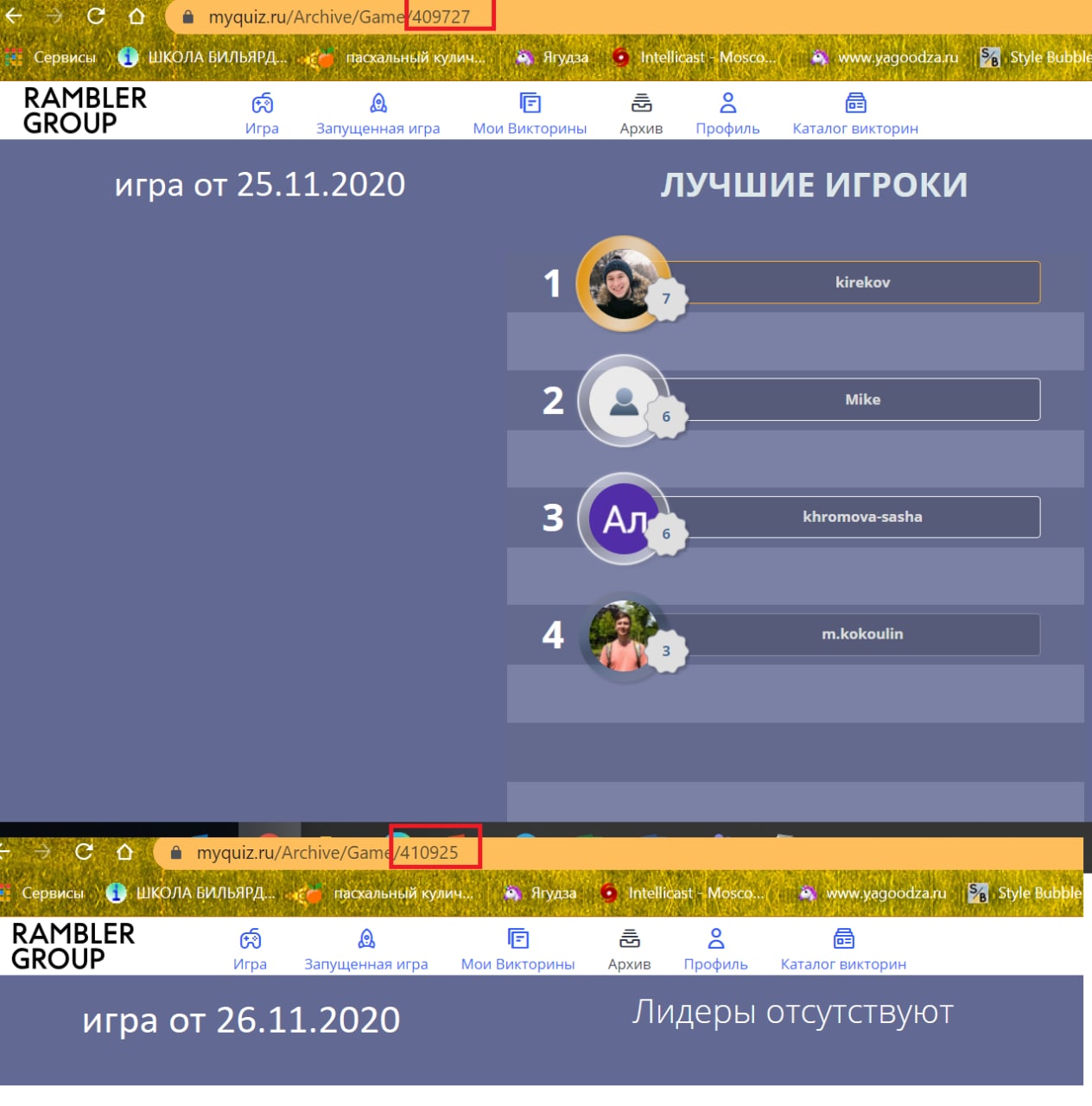Viewport: 1092px width, 1106px height.
Task: Open Каталог викторин tab on the 26.11.2020 page
Action: (843, 950)
